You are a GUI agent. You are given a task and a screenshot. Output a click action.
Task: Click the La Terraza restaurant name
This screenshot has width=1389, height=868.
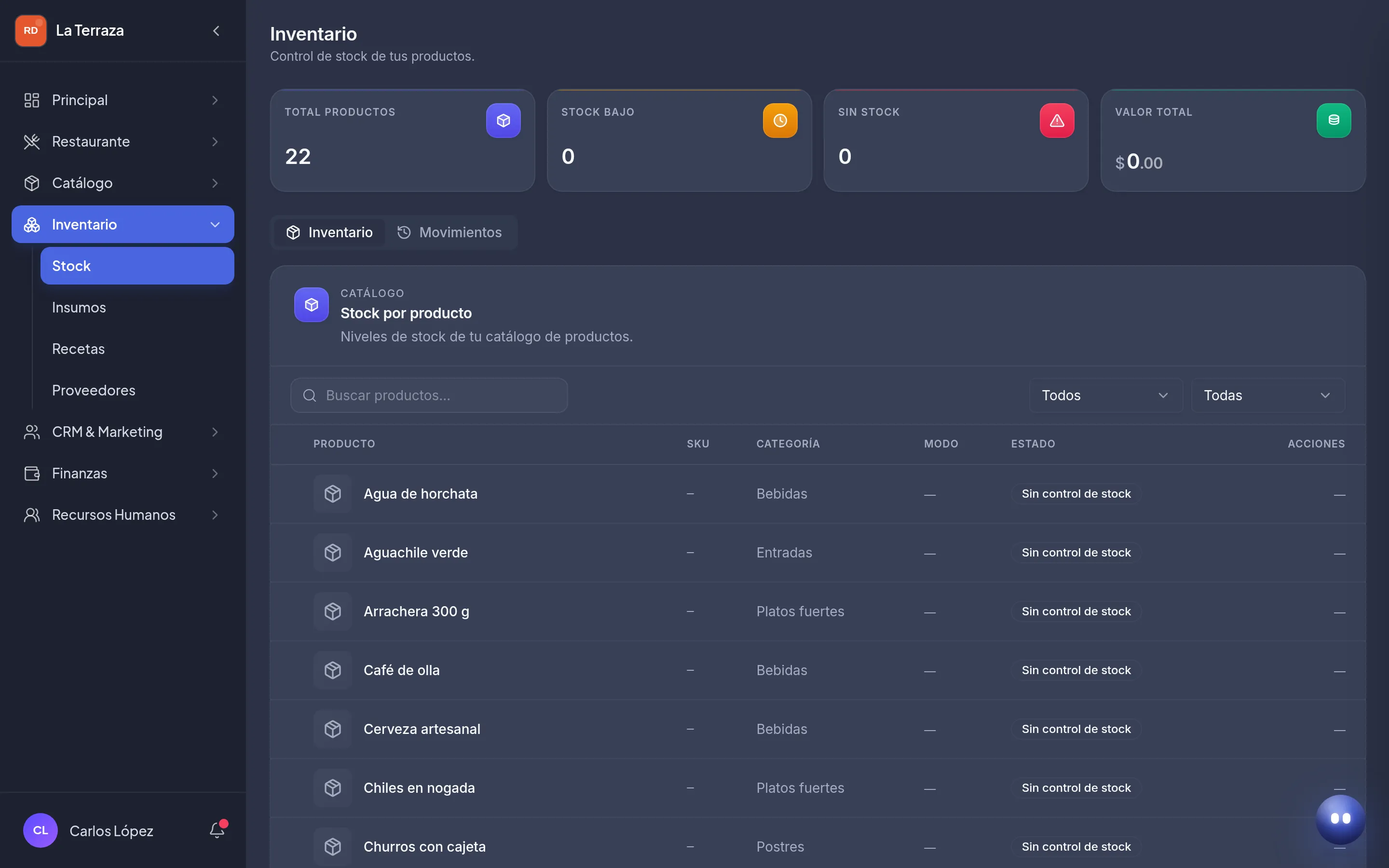coord(90,30)
